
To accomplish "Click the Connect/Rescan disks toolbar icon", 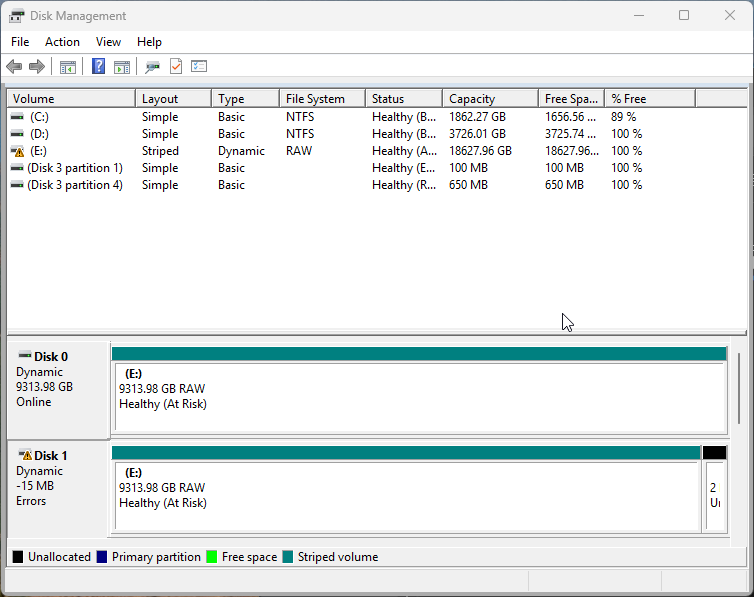I will [152, 67].
